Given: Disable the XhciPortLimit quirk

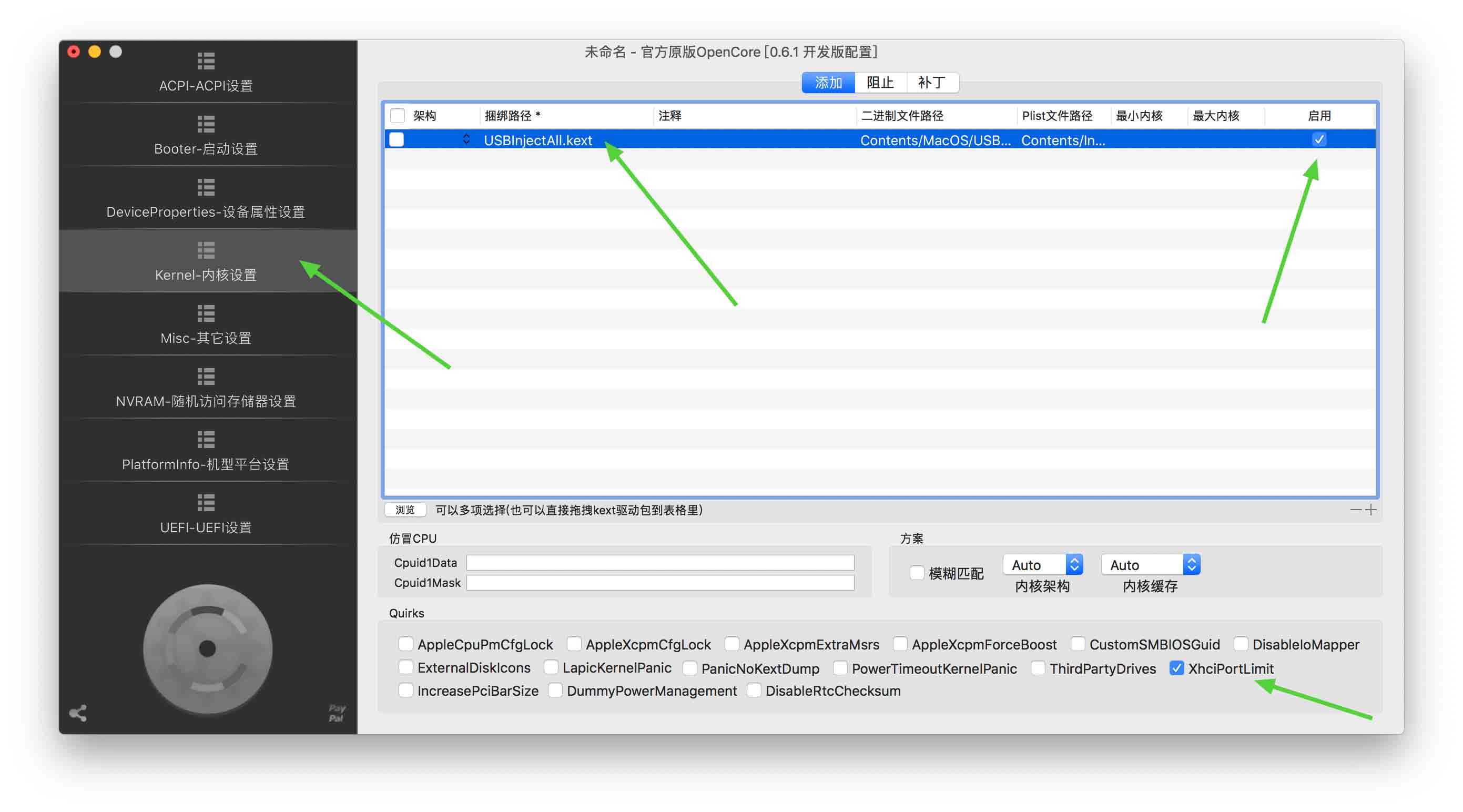Looking at the screenshot, I should point(1176,668).
